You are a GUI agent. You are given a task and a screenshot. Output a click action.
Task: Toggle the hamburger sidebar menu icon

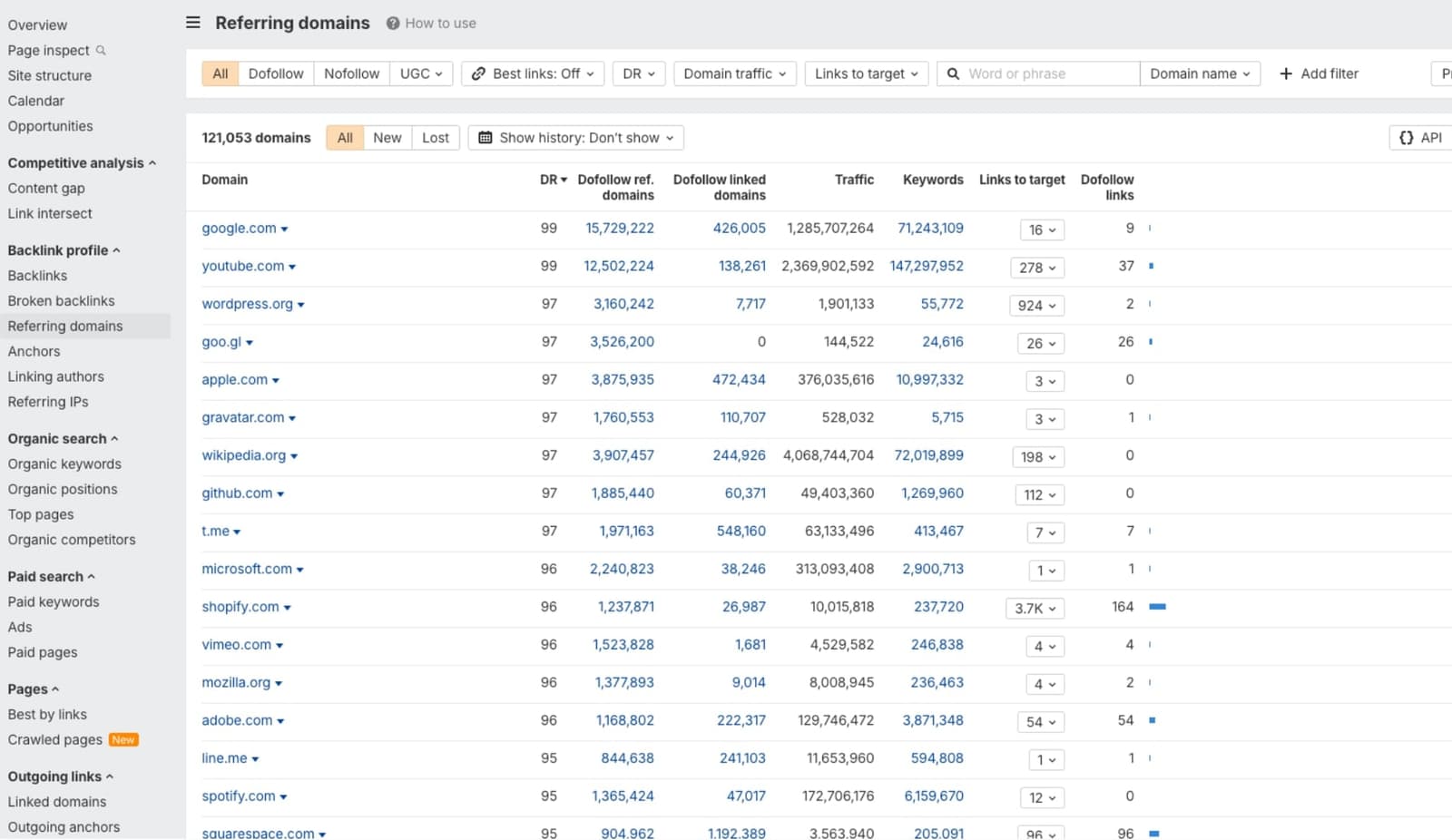[x=192, y=23]
